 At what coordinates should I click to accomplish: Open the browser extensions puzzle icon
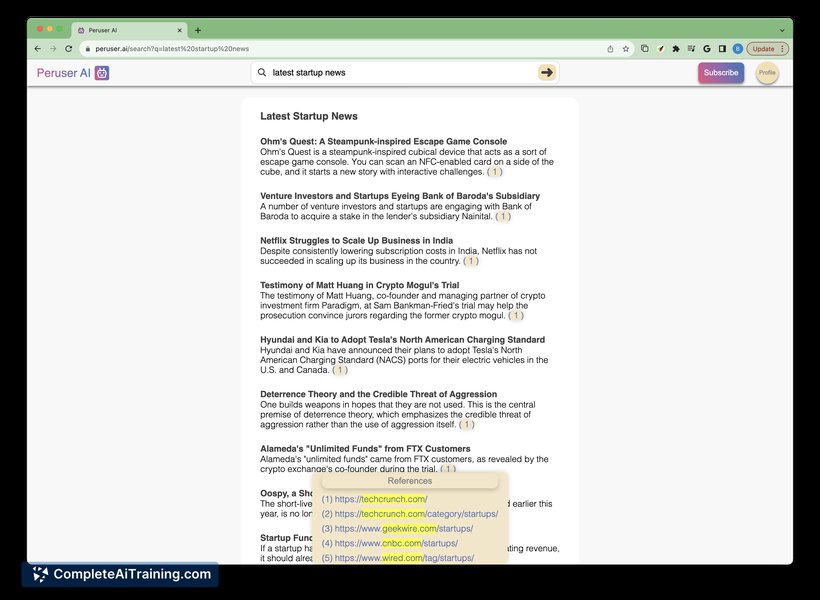click(x=676, y=48)
